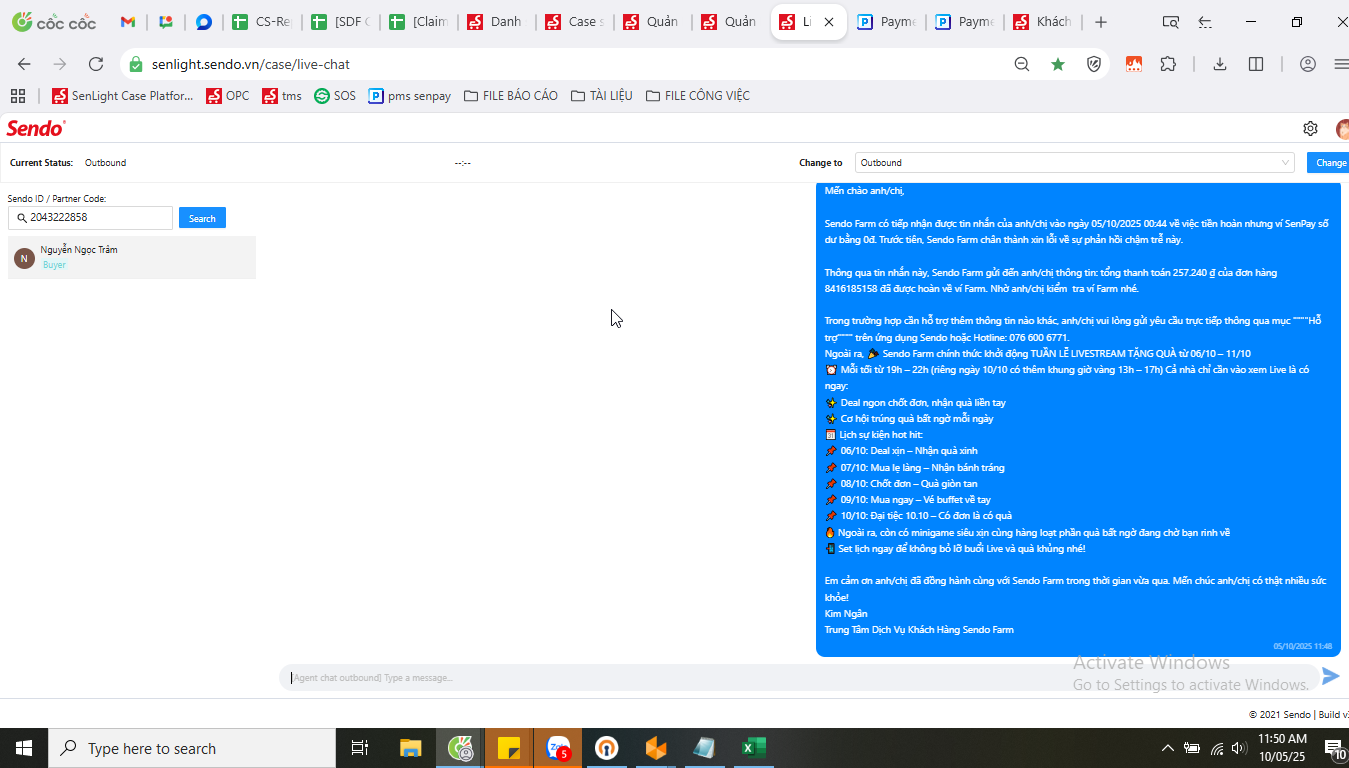1349x768 pixels.
Task: Open Sticky Notes from the taskbar
Action: point(509,748)
